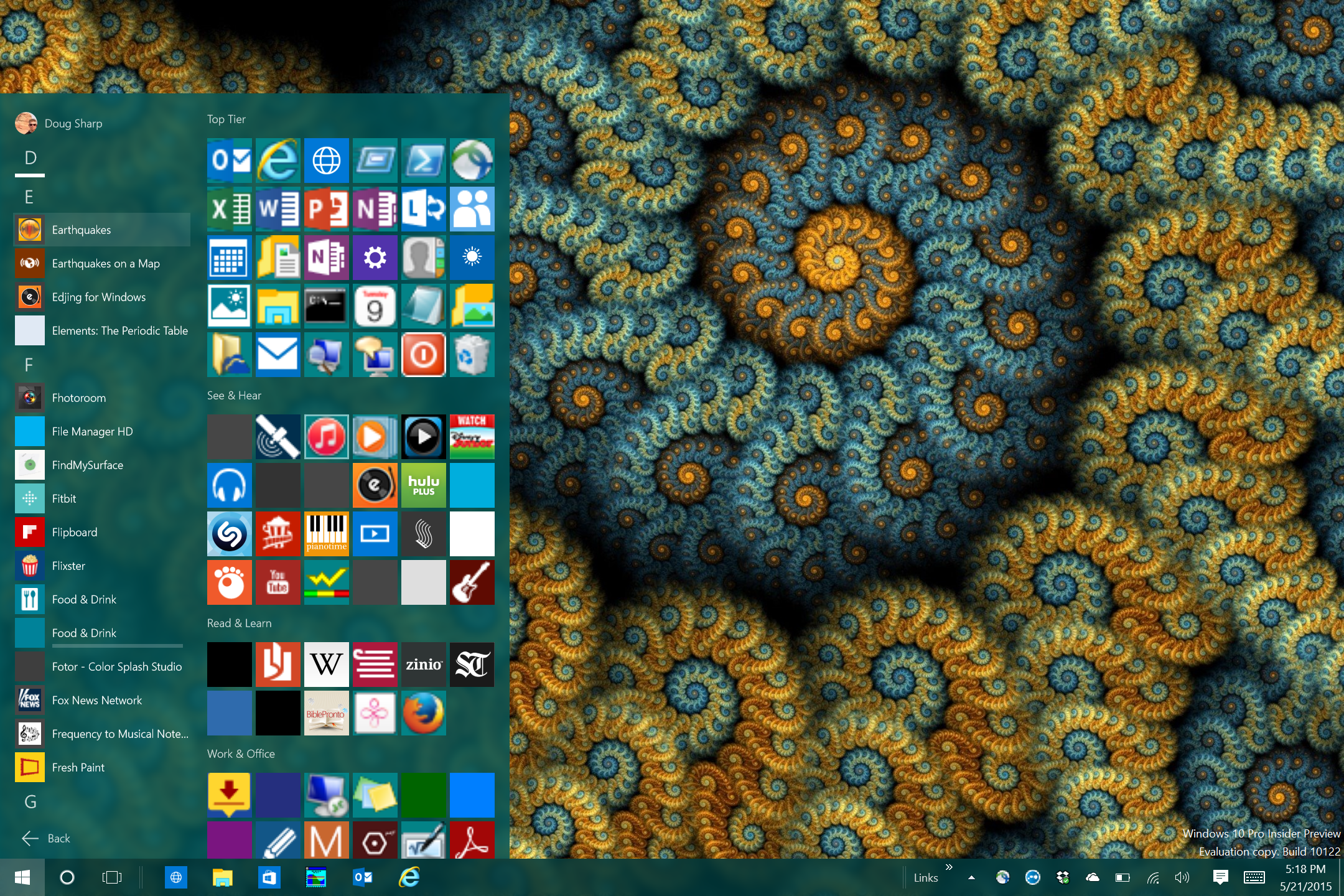The width and height of the screenshot is (1344, 896).
Task: Open Cortana search circle on taskbar
Action: click(x=67, y=877)
